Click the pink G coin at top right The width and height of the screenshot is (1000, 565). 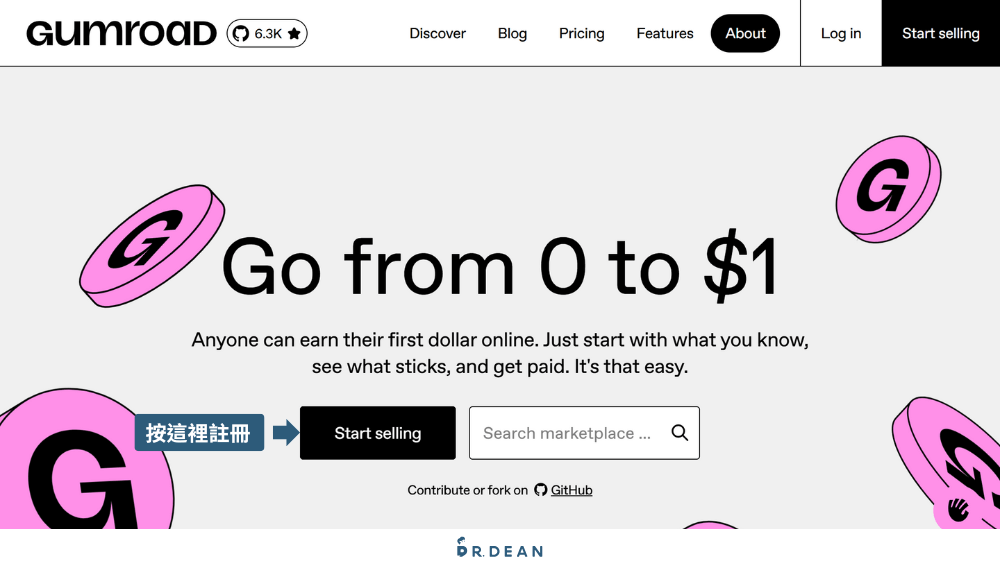[x=887, y=189]
